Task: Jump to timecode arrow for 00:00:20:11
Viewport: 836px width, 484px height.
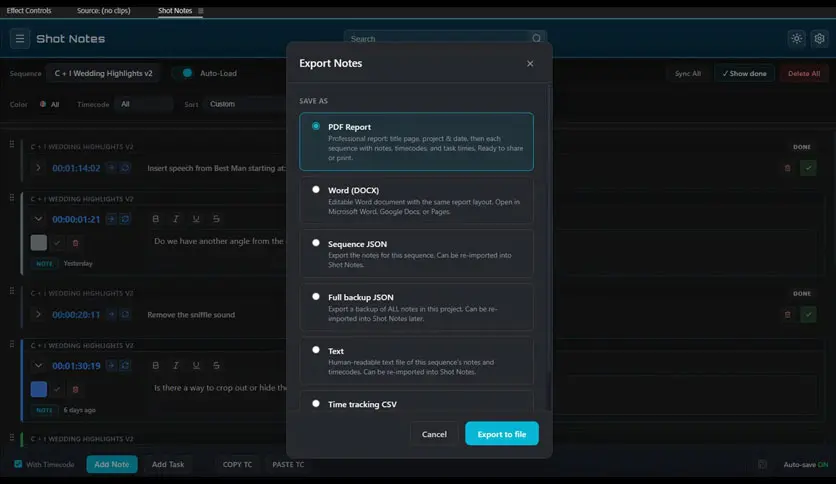Action: (111, 314)
